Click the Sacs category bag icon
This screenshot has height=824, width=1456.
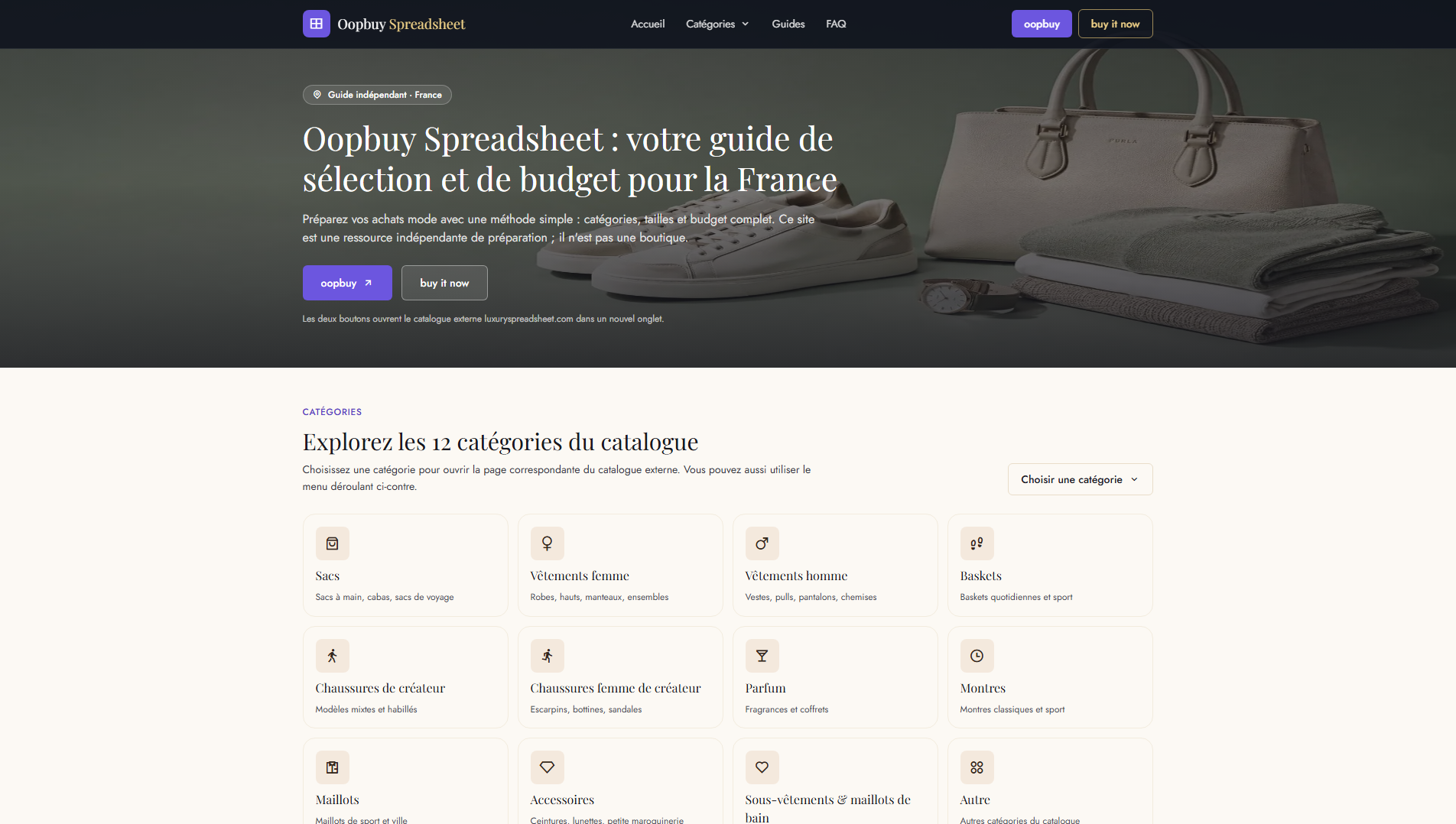333,543
